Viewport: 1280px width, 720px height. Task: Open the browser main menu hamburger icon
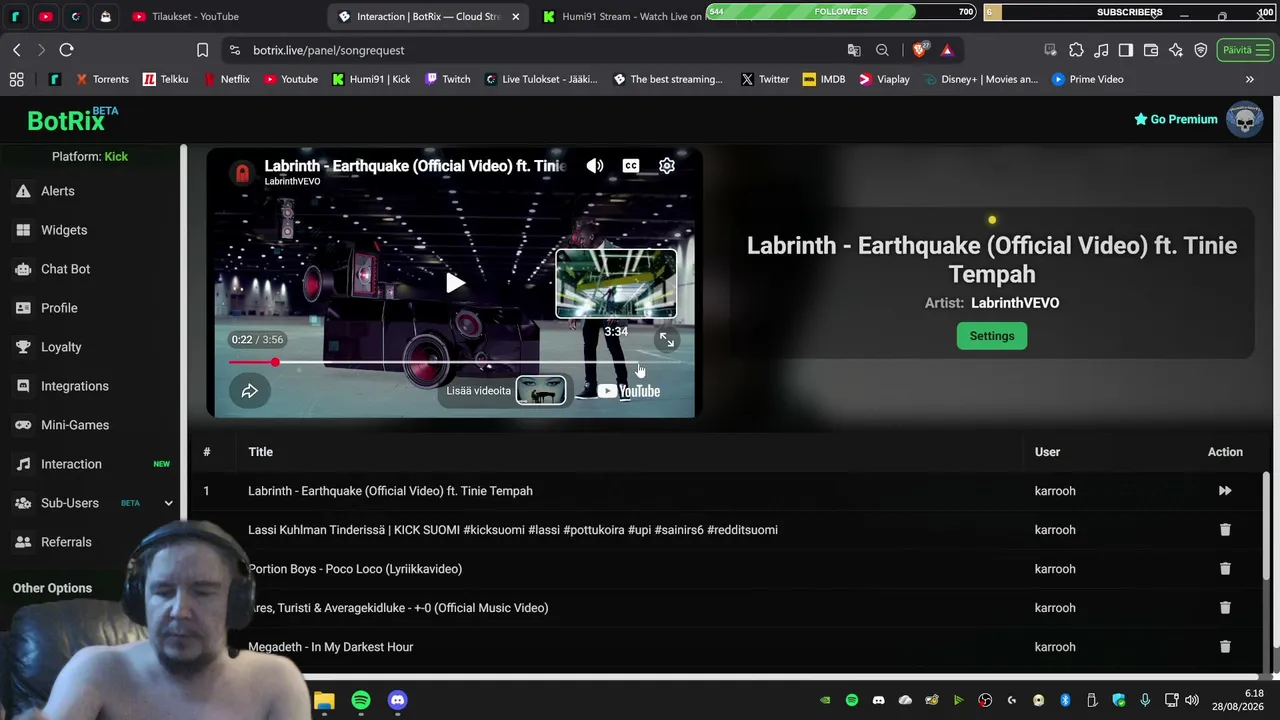(1261, 50)
